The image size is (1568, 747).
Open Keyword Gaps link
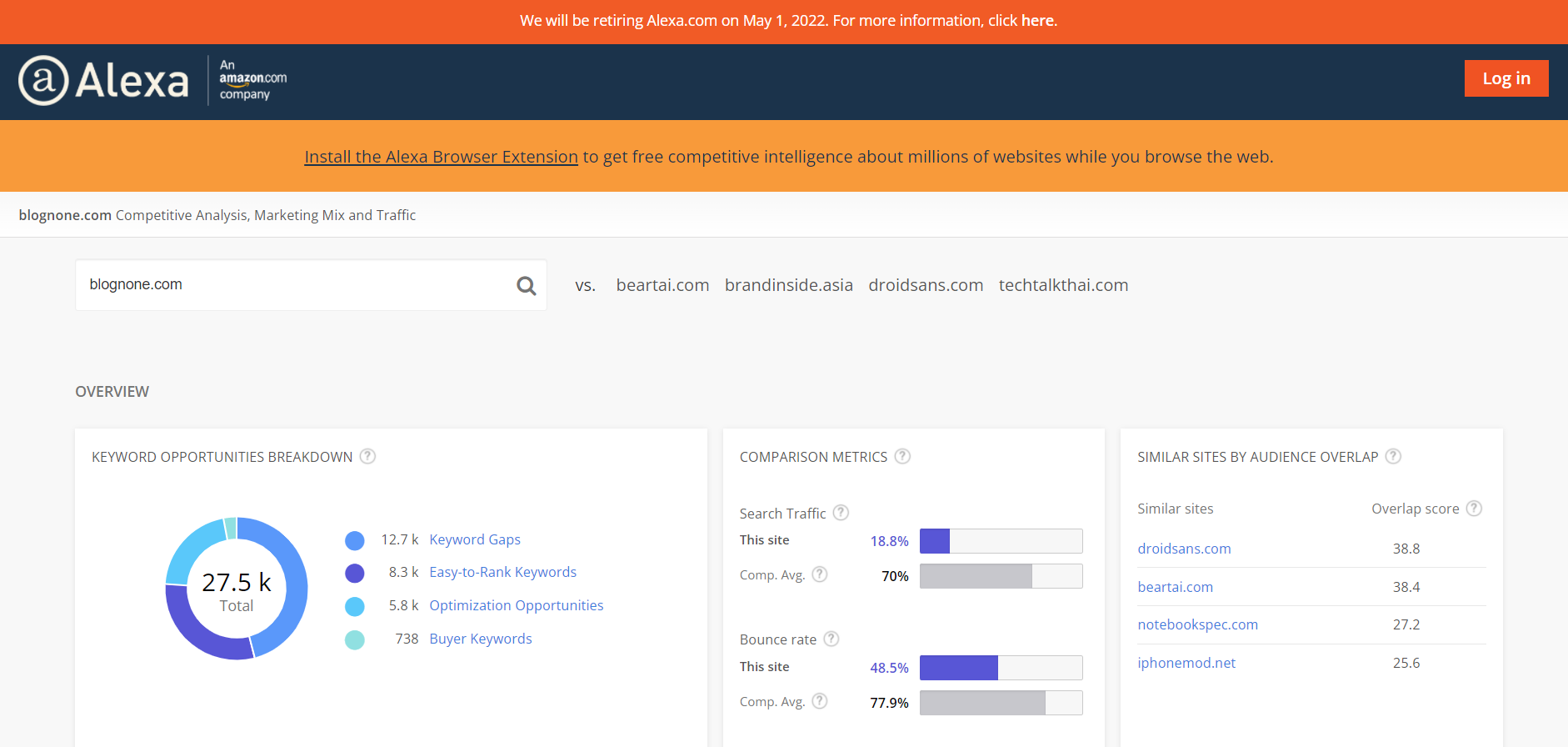[475, 539]
